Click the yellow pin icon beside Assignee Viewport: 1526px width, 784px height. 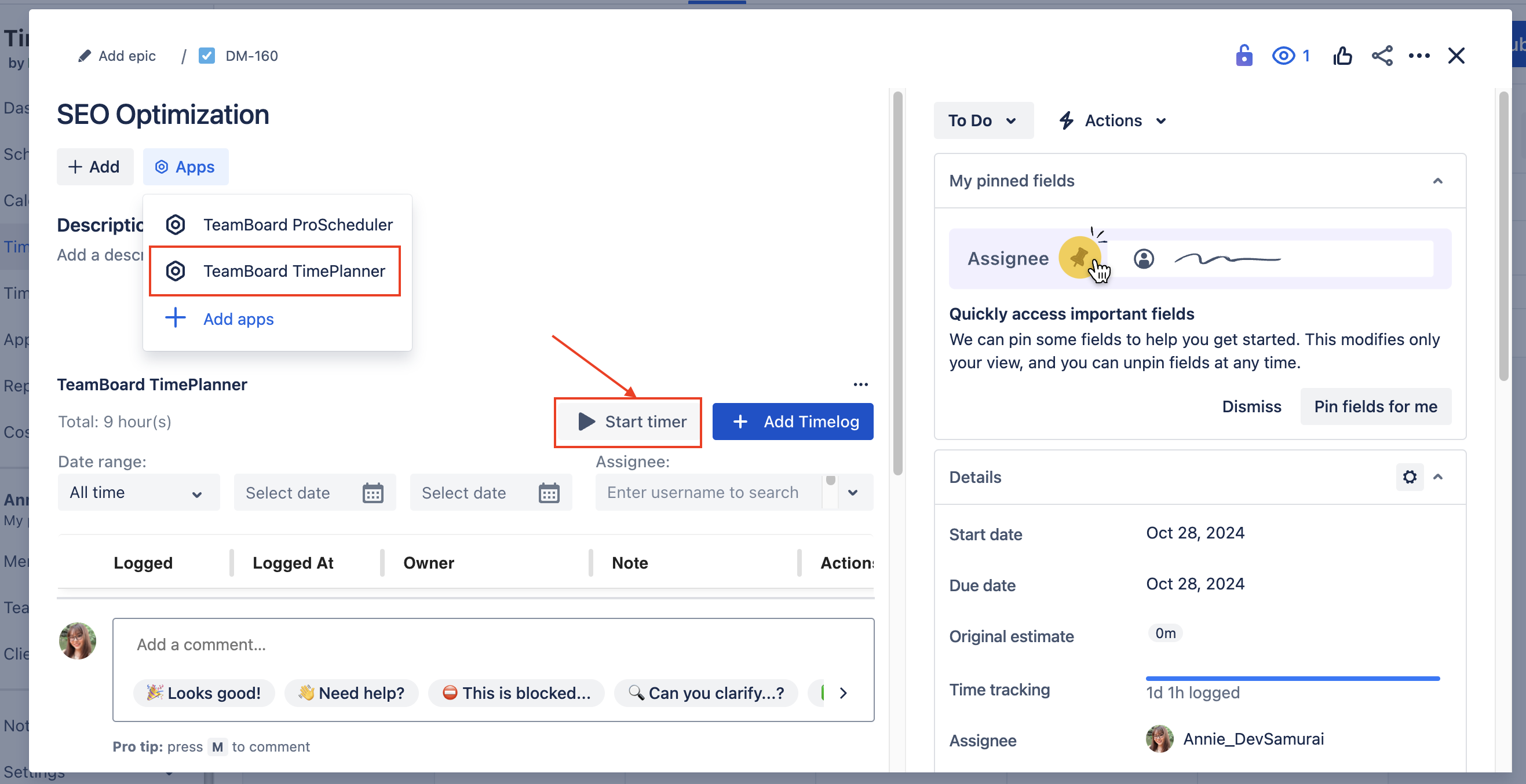(1079, 258)
